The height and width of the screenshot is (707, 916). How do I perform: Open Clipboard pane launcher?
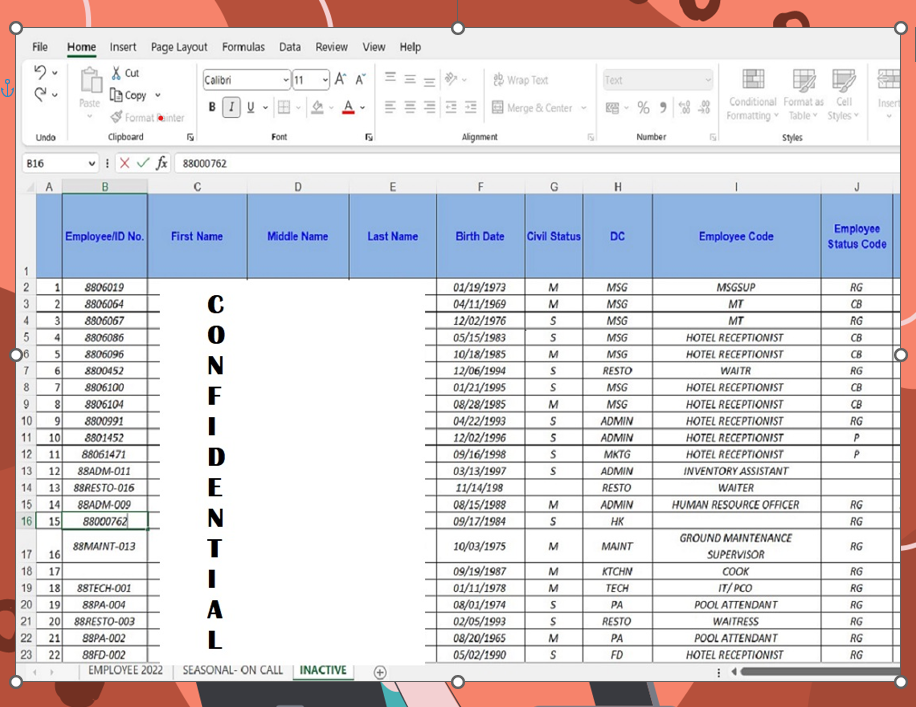(x=190, y=137)
